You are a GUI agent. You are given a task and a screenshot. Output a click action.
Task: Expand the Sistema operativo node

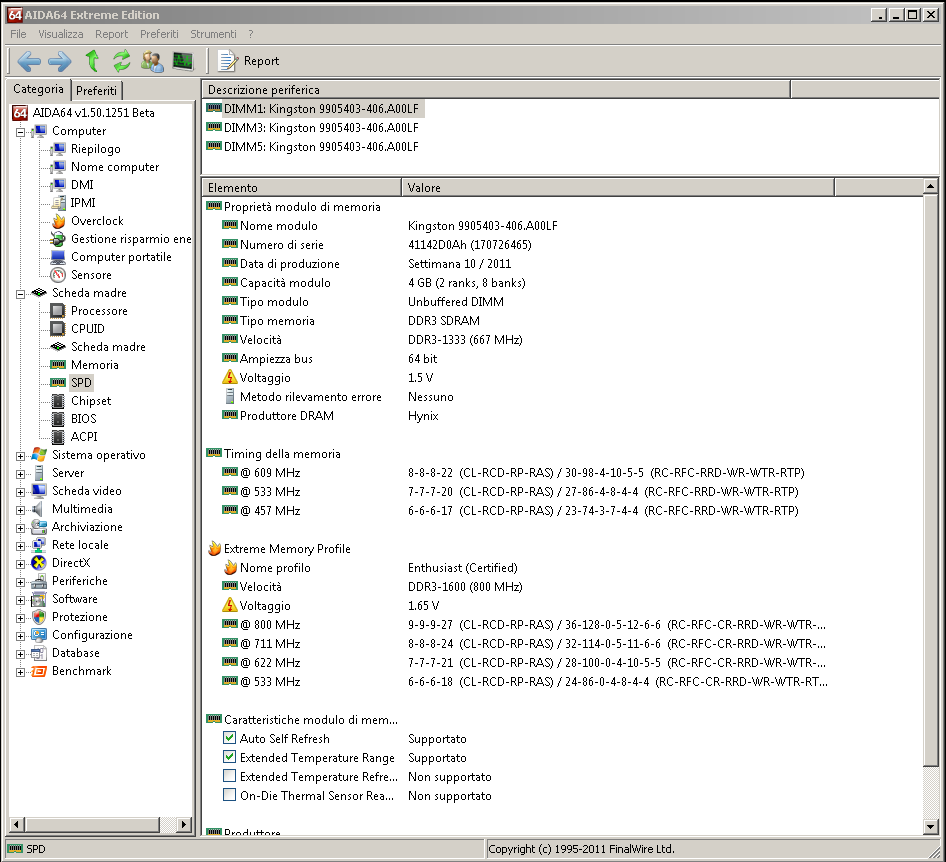coord(21,456)
